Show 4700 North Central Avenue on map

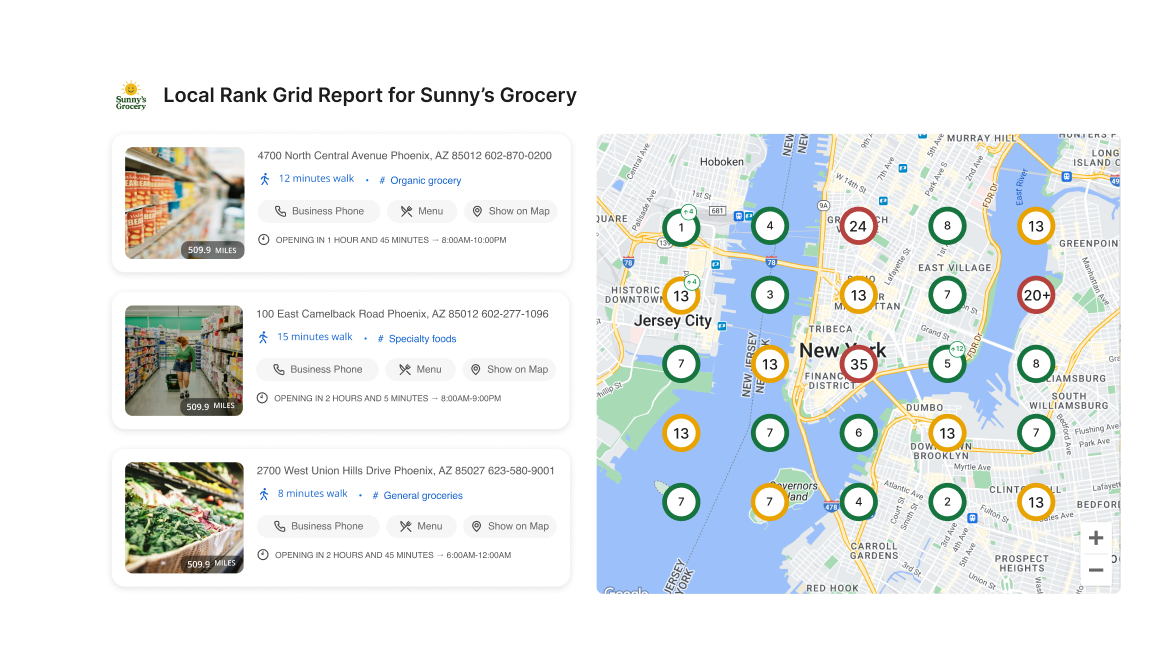[x=511, y=211]
